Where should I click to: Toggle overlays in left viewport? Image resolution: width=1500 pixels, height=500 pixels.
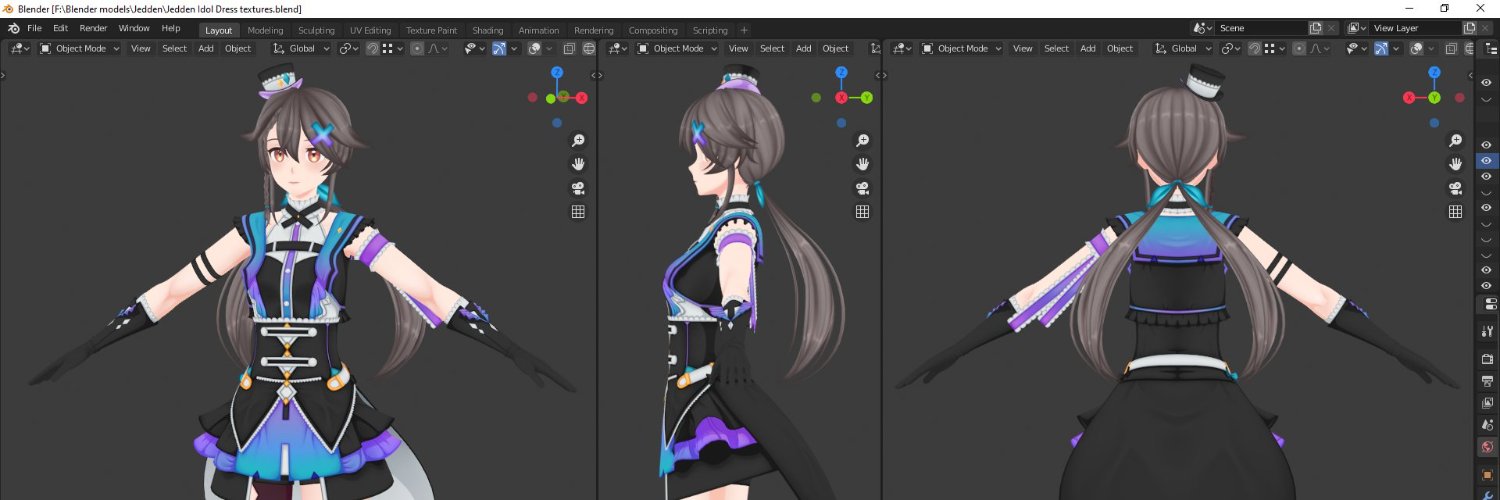click(534, 48)
